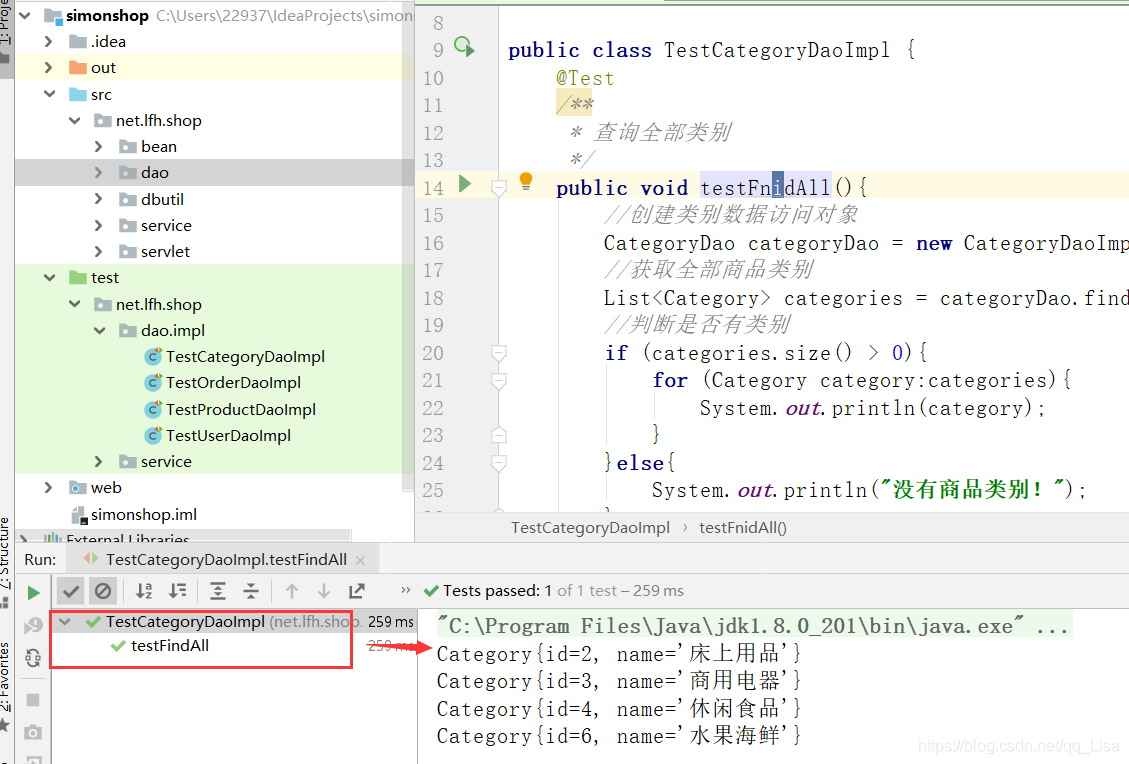Screen dimensions: 1129x764
Task: Show more Run toolbar options chevrons
Action: coord(405,590)
